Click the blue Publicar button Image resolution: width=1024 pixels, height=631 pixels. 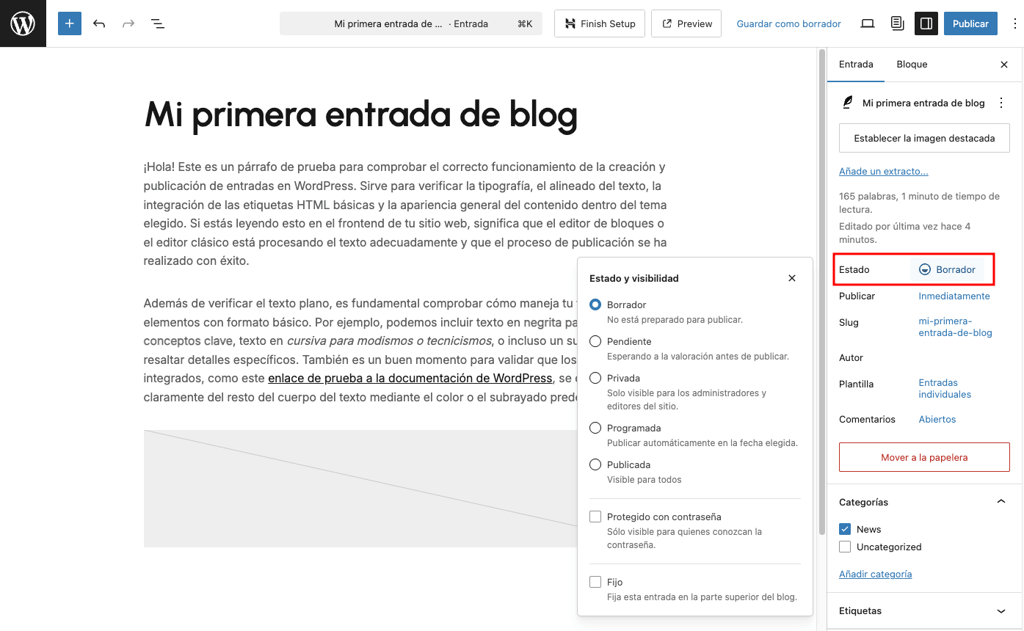pos(970,24)
